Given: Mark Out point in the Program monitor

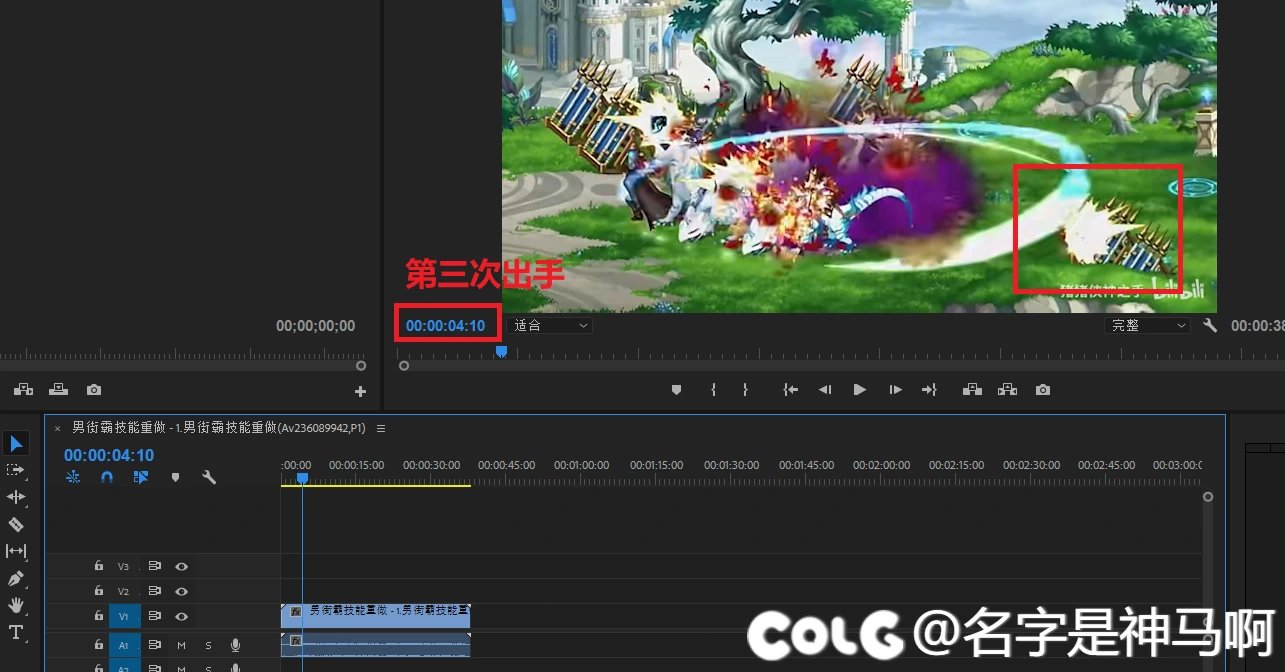Looking at the screenshot, I should coord(744,390).
